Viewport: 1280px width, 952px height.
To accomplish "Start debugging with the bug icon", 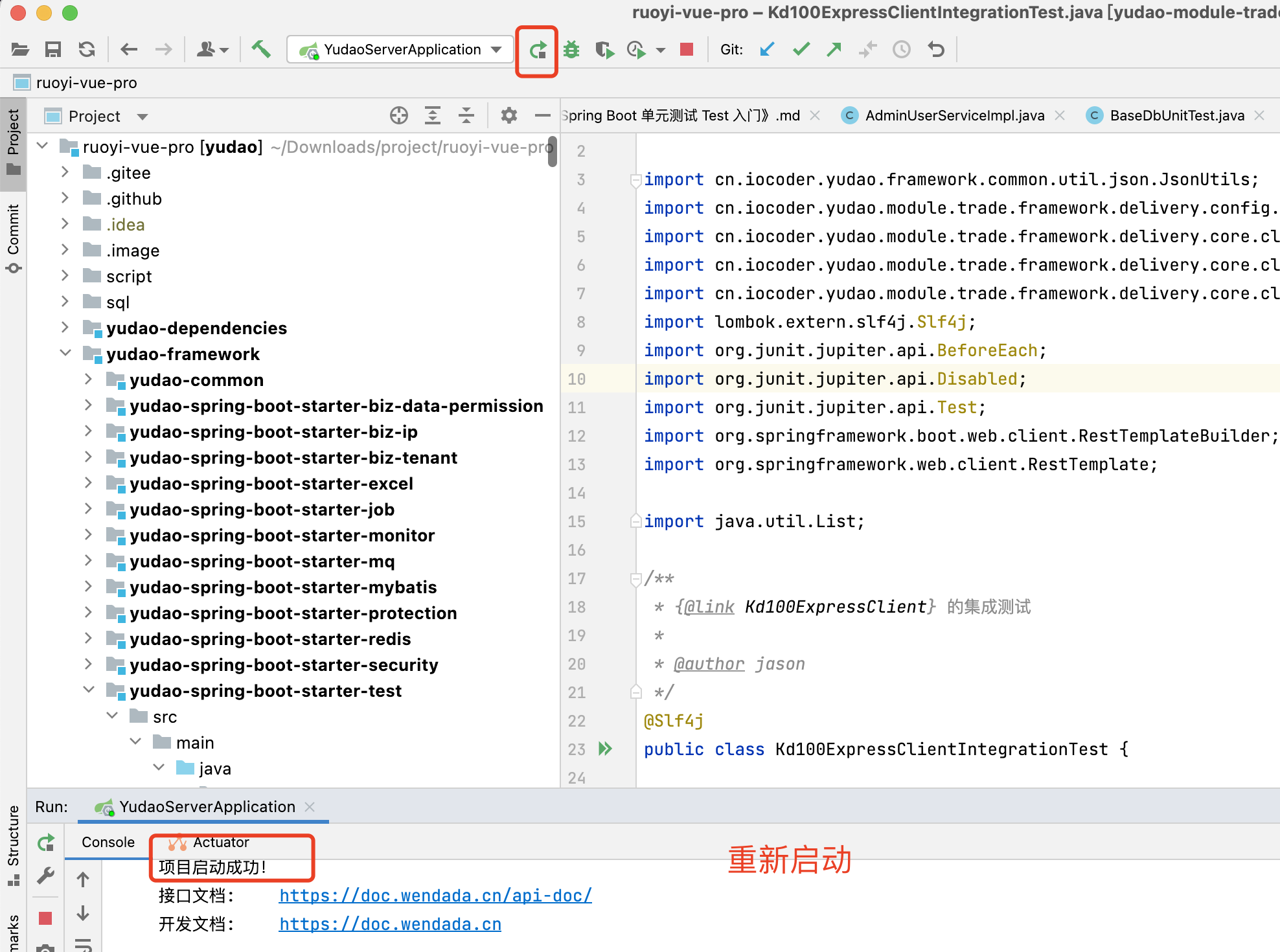I will click(571, 49).
